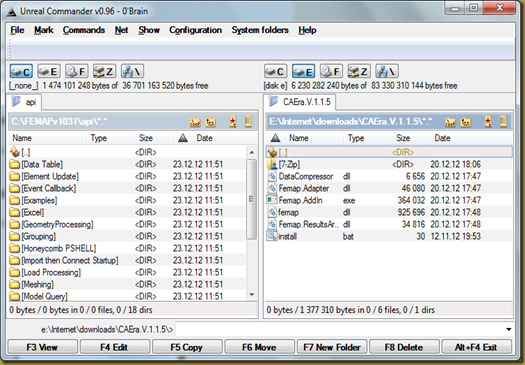Switch to the api tab
The width and height of the screenshot is (525, 365).
24,102
